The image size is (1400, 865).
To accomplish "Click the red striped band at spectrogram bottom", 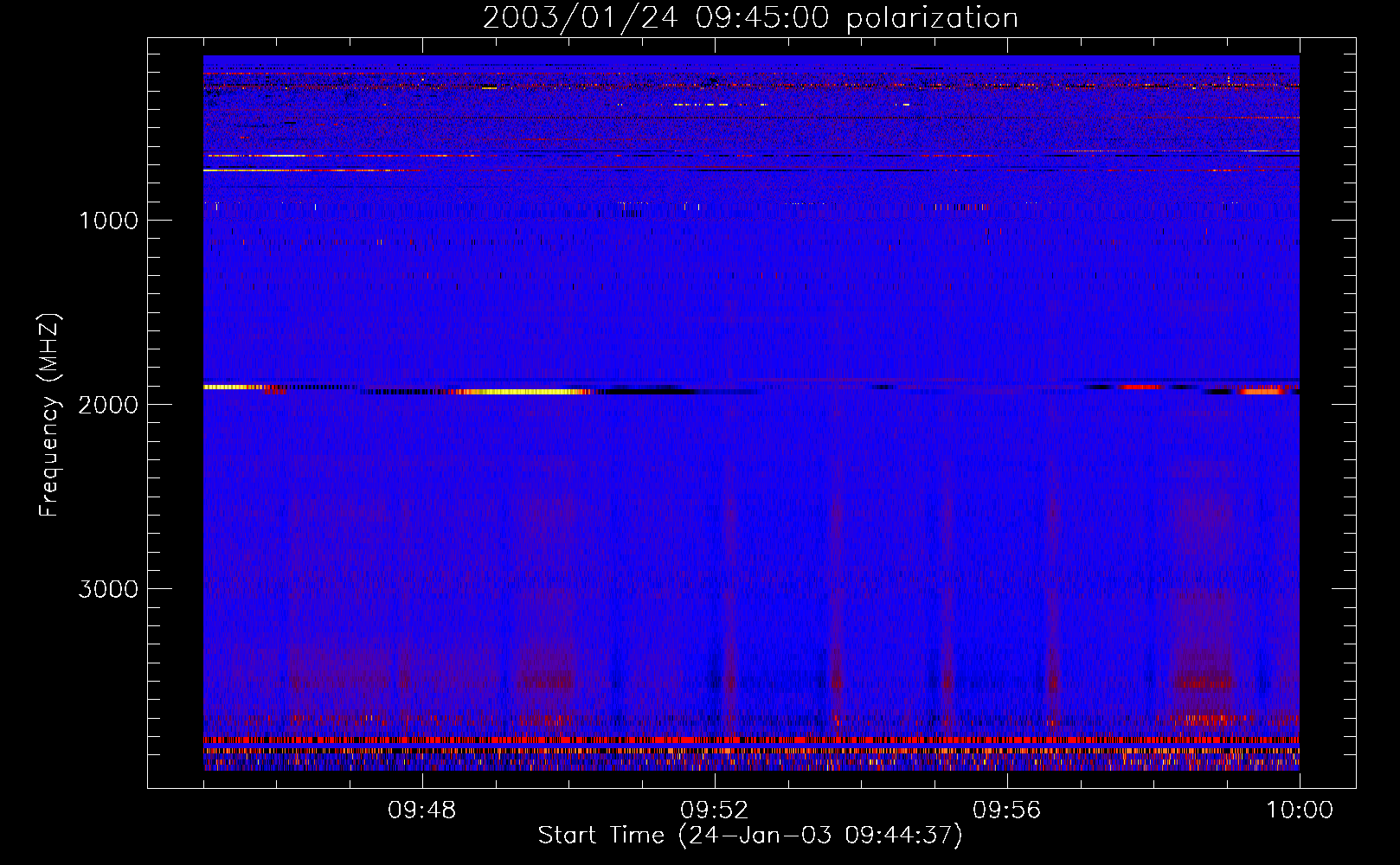I will point(751,740).
